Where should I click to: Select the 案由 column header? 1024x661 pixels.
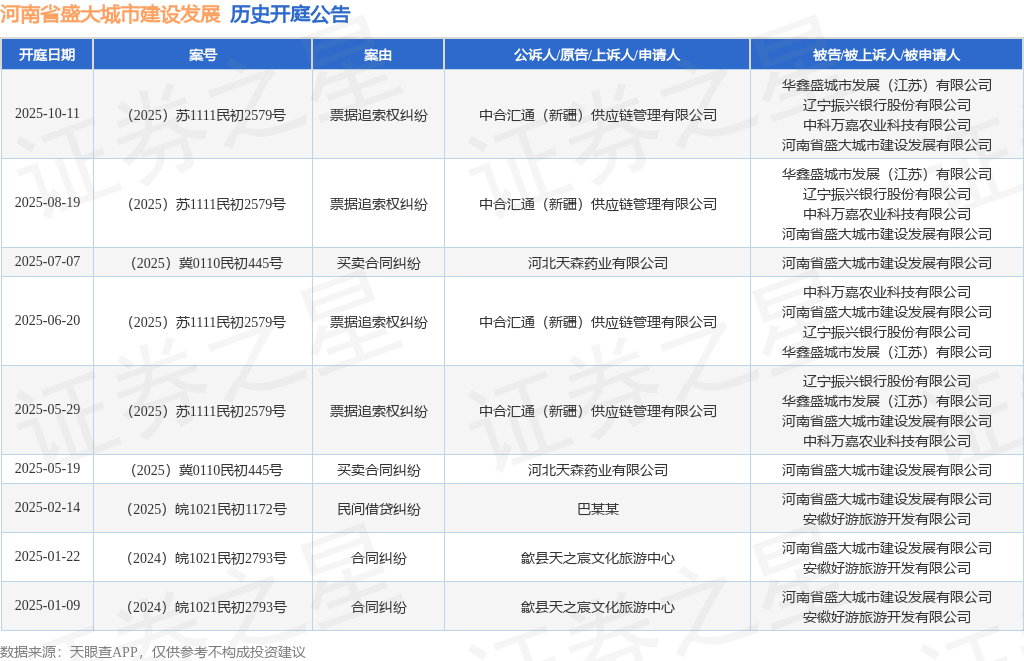click(378, 55)
